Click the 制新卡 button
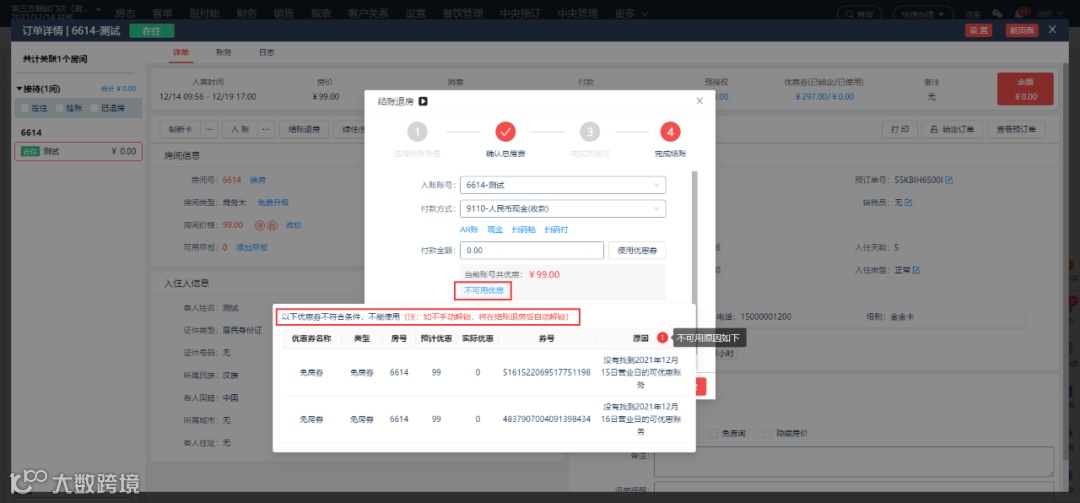1080x503 pixels. coord(180,129)
